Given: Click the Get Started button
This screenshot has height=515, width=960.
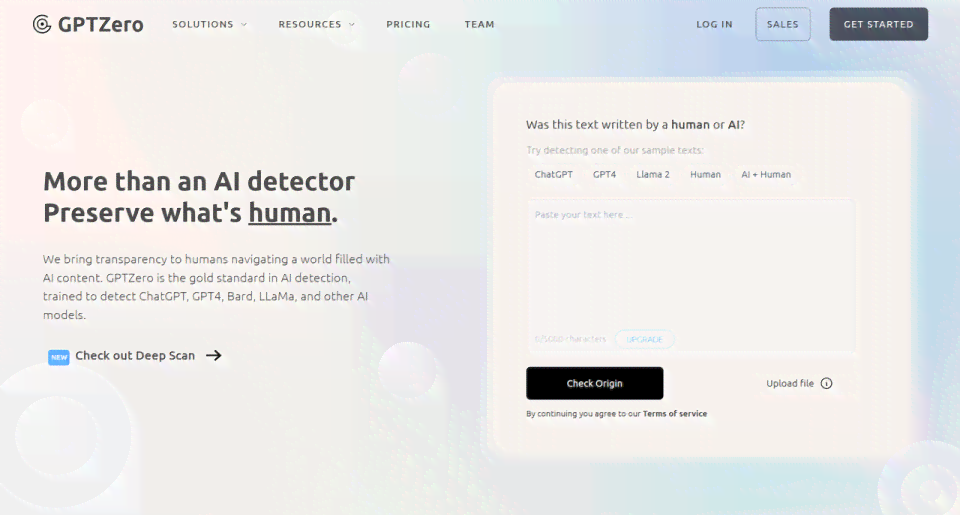Looking at the screenshot, I should click(x=879, y=24).
